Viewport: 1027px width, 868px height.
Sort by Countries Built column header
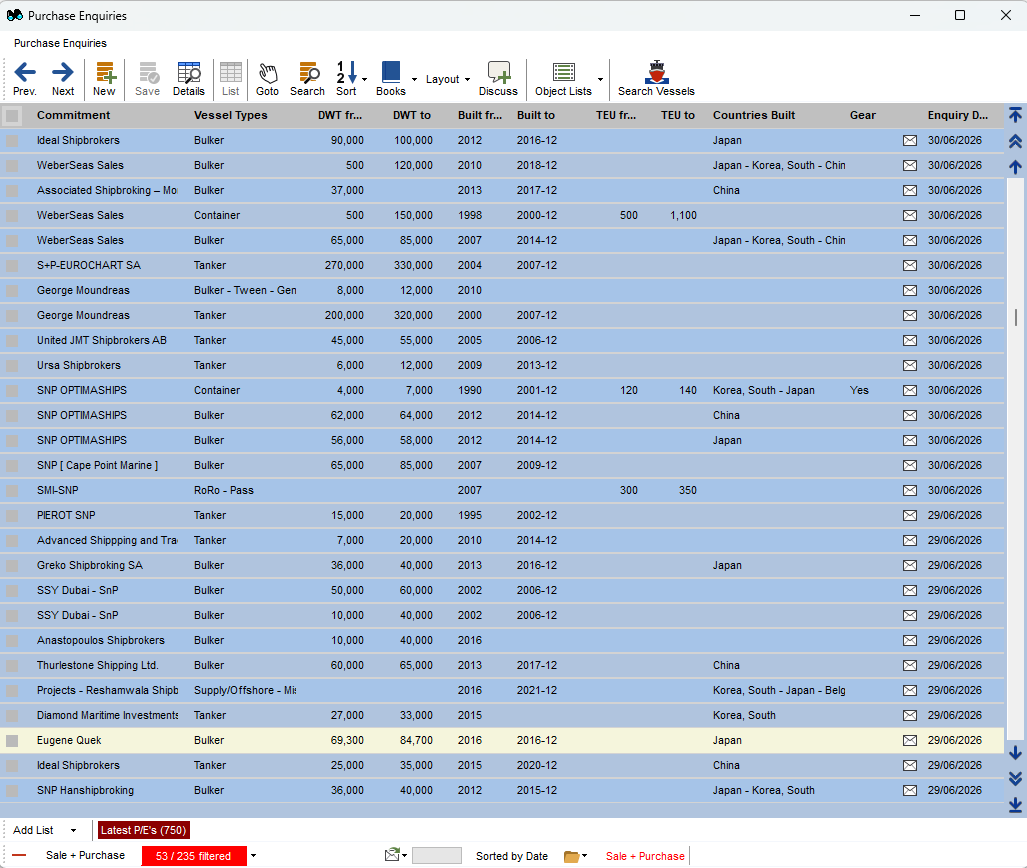754,115
